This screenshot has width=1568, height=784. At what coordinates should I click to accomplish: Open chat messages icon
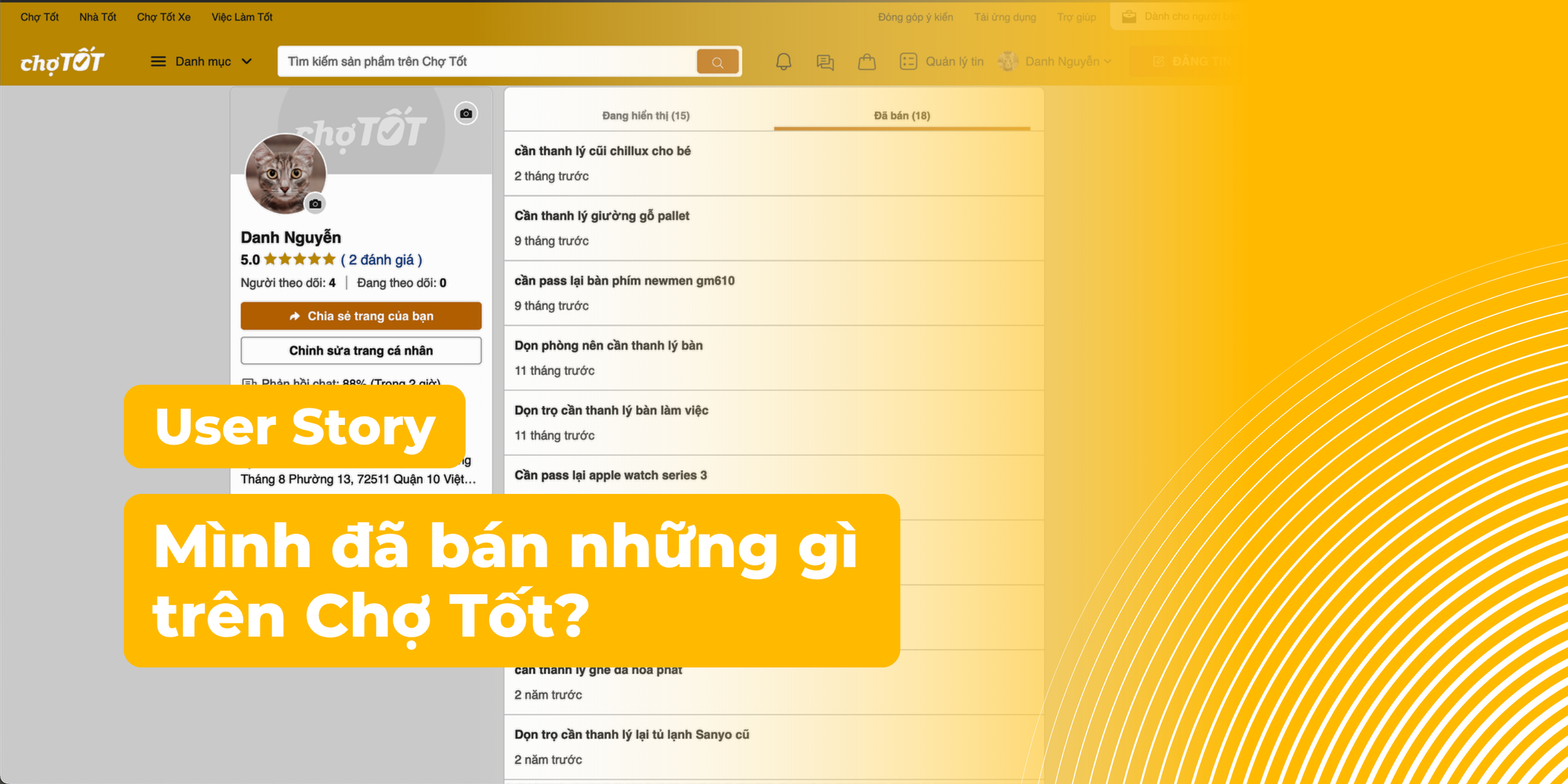(825, 61)
